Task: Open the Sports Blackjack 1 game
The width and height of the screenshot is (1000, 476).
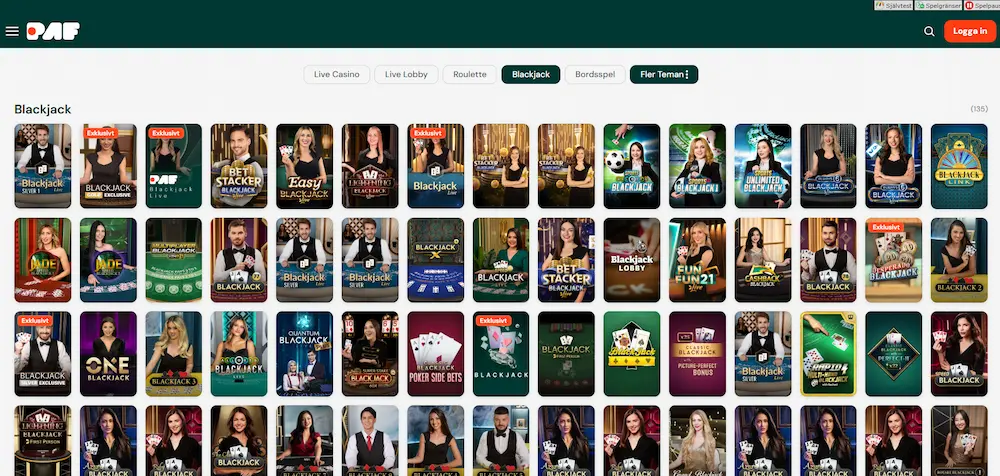Action: coord(697,166)
